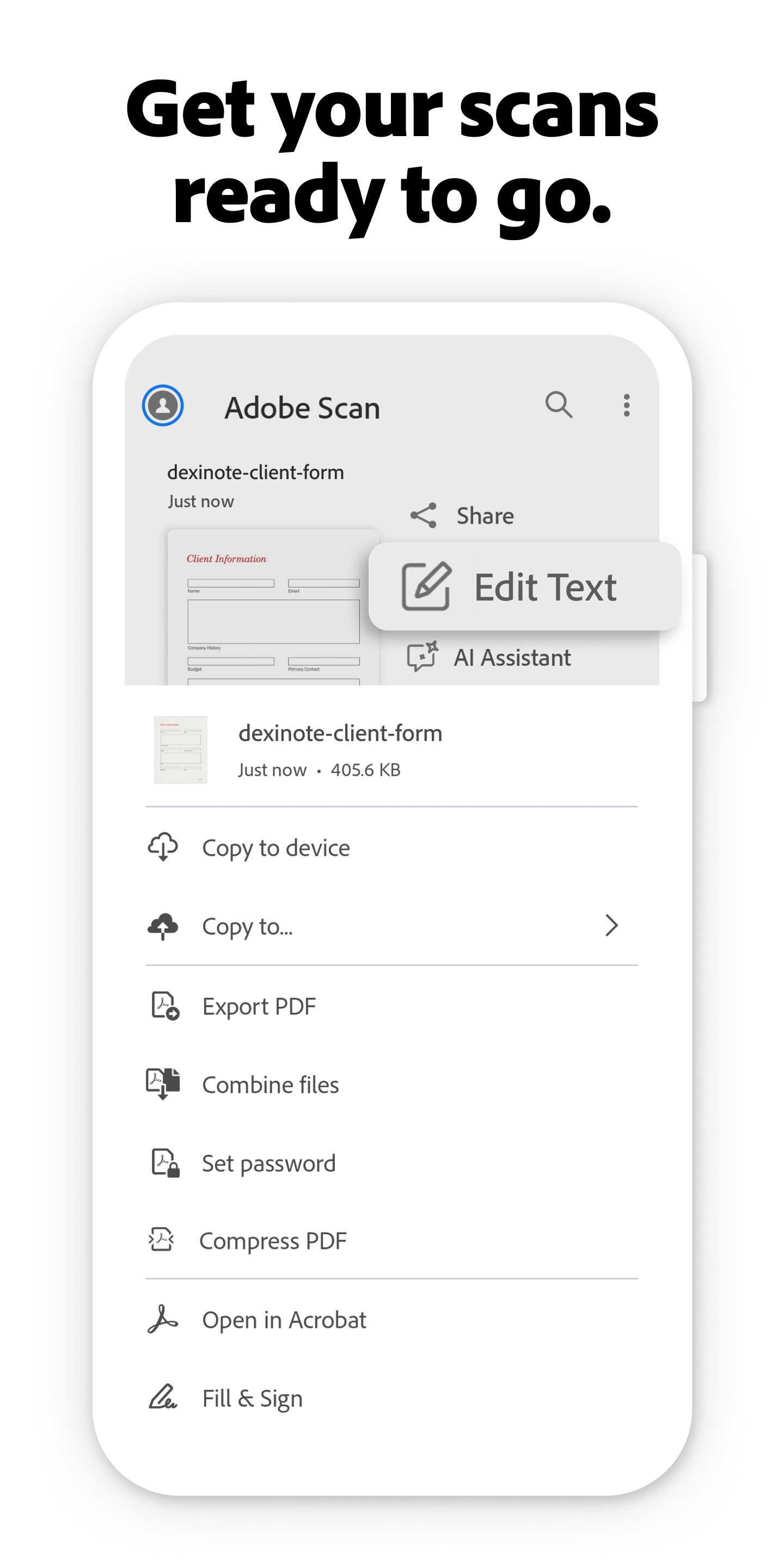This screenshot has width=784, height=1568.
Task: Expand the Copy to... chevron arrow
Action: point(611,925)
